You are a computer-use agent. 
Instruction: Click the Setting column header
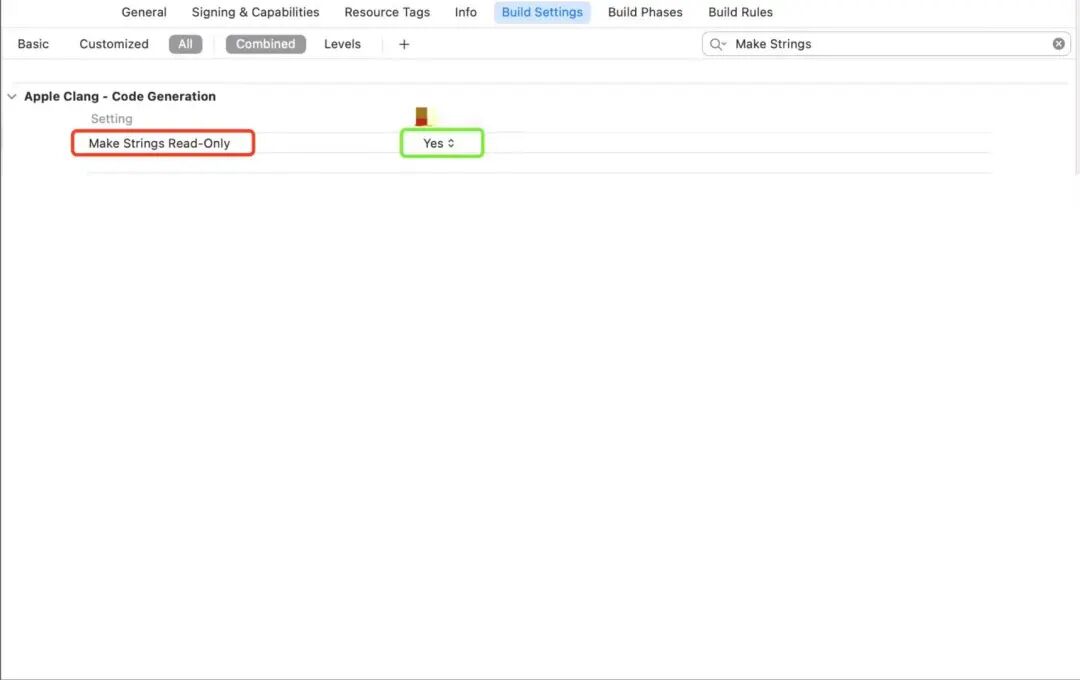pyautogui.click(x=112, y=119)
